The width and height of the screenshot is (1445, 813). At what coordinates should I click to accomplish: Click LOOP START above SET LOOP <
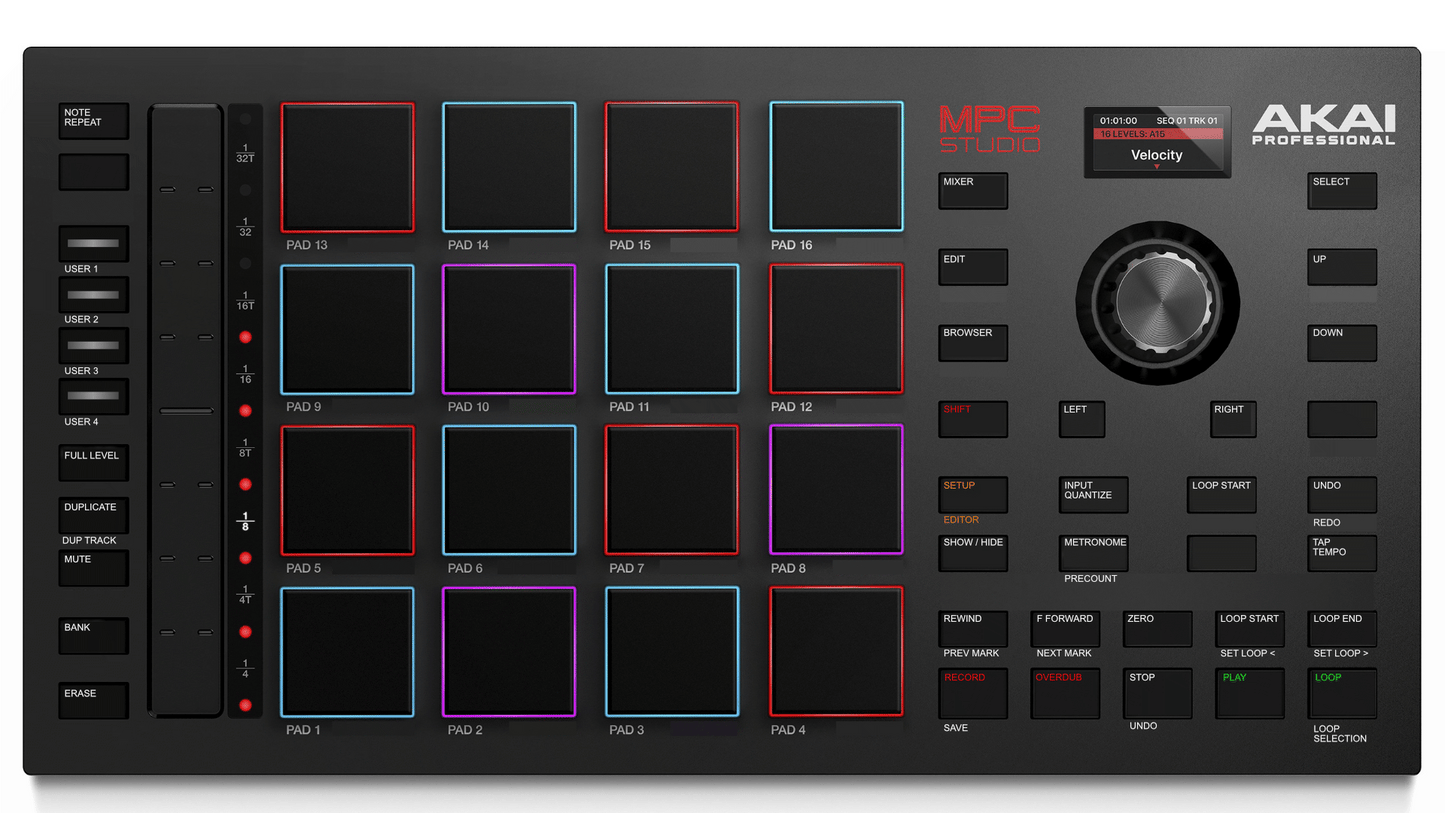coord(1250,629)
